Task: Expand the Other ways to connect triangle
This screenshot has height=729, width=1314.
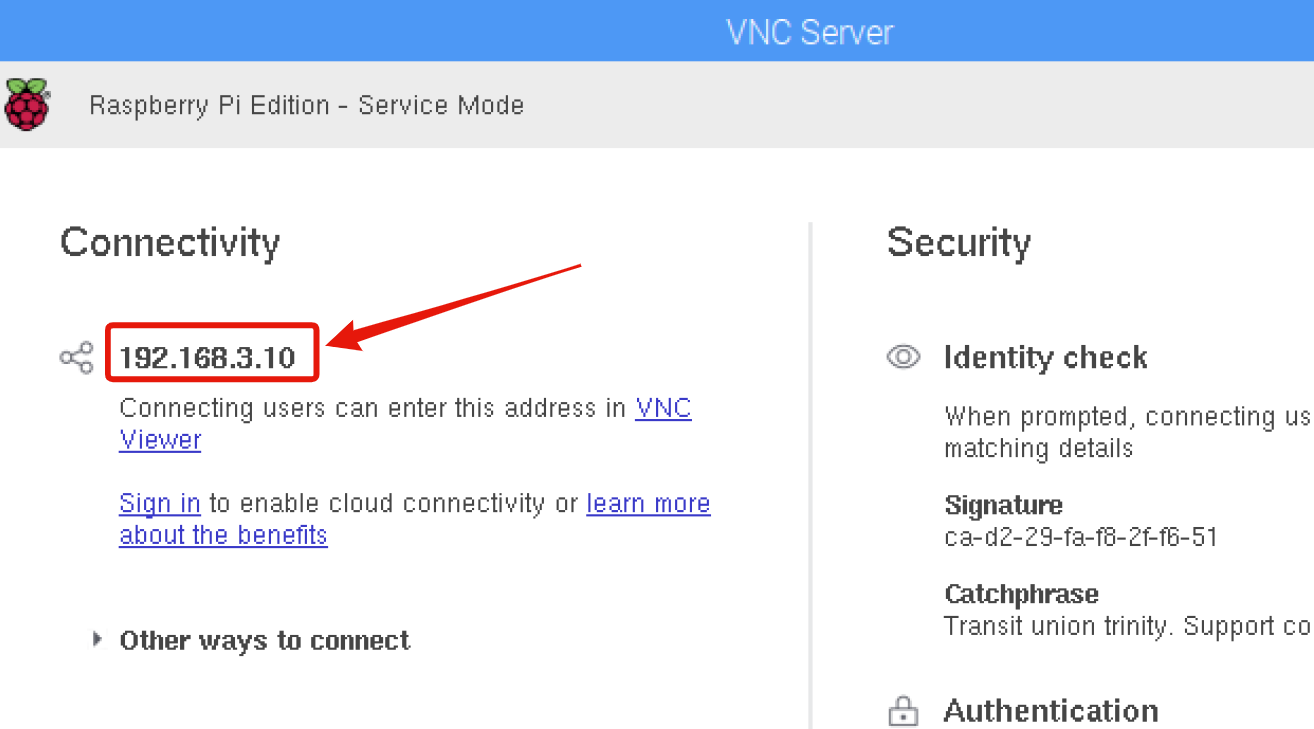Action: click(x=97, y=639)
